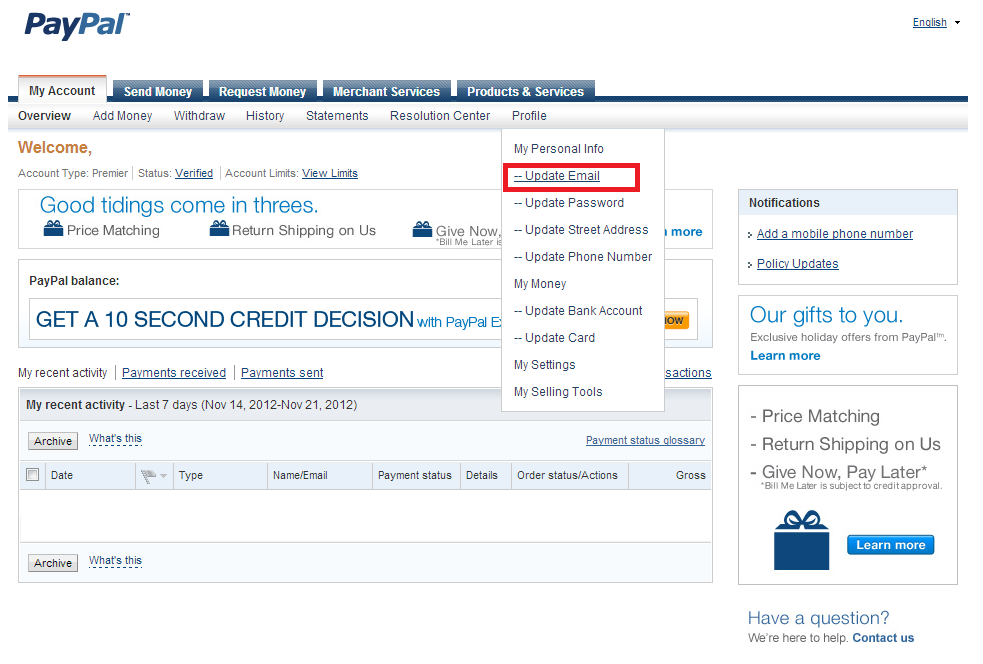Switch to the Merchant Services tab
This screenshot has height=664, width=983.
tap(386, 91)
